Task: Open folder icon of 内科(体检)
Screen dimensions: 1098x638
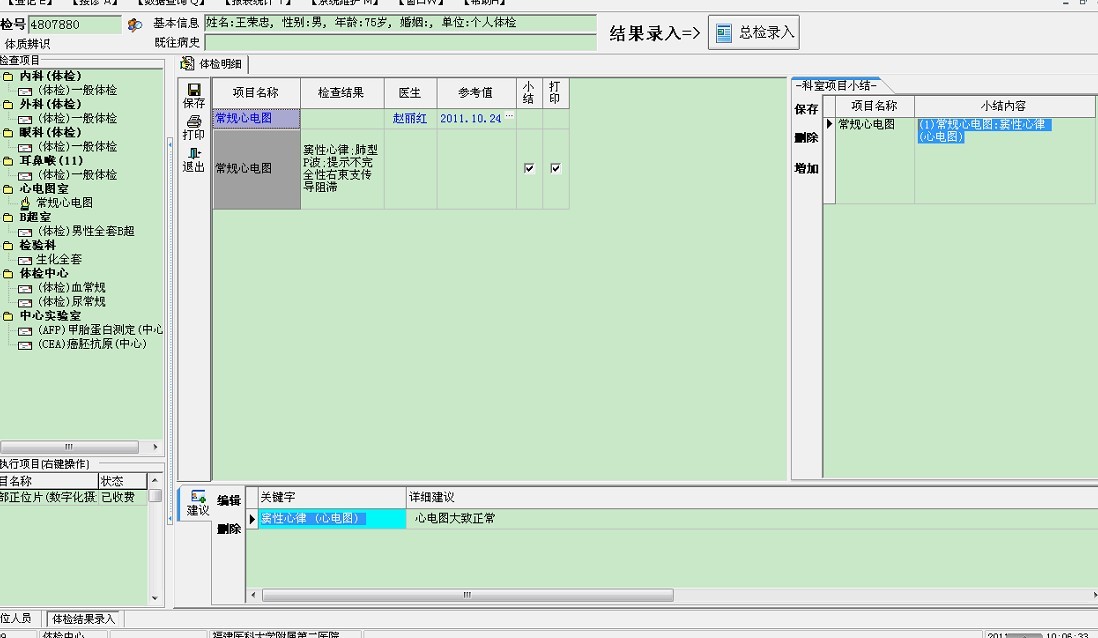Action: (8, 76)
